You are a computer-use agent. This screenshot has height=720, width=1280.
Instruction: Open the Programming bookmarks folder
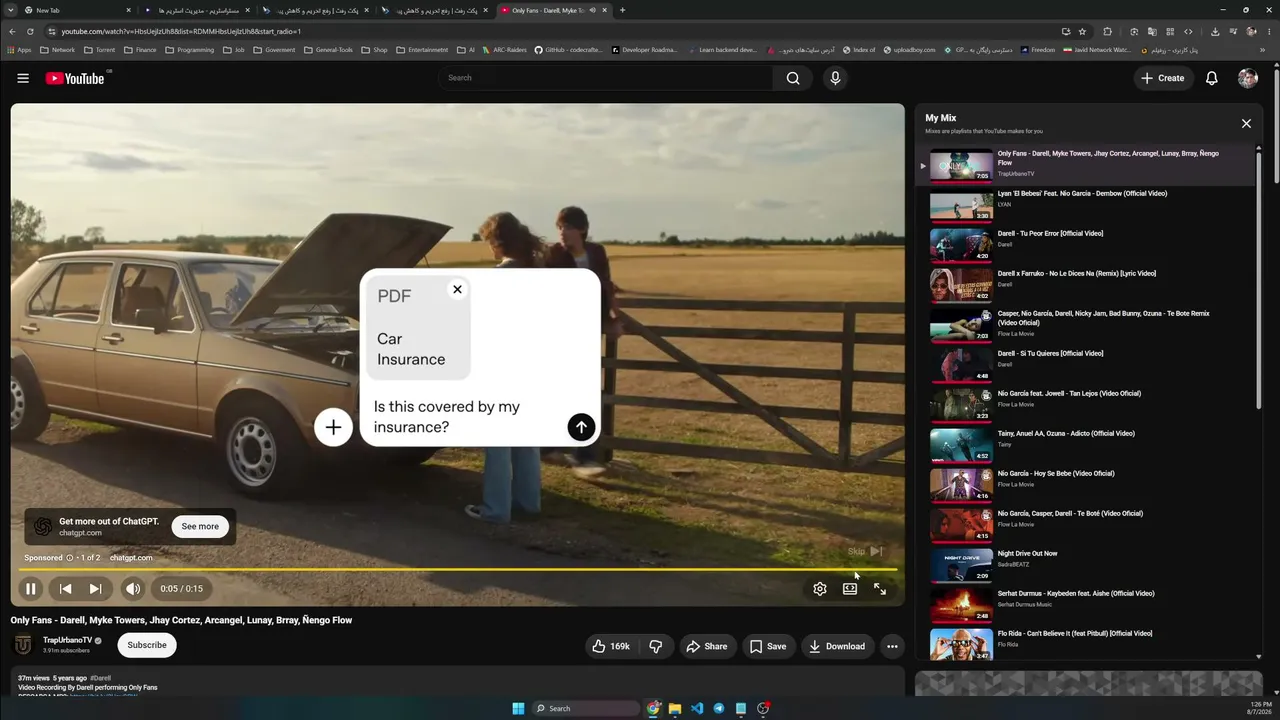pos(189,50)
